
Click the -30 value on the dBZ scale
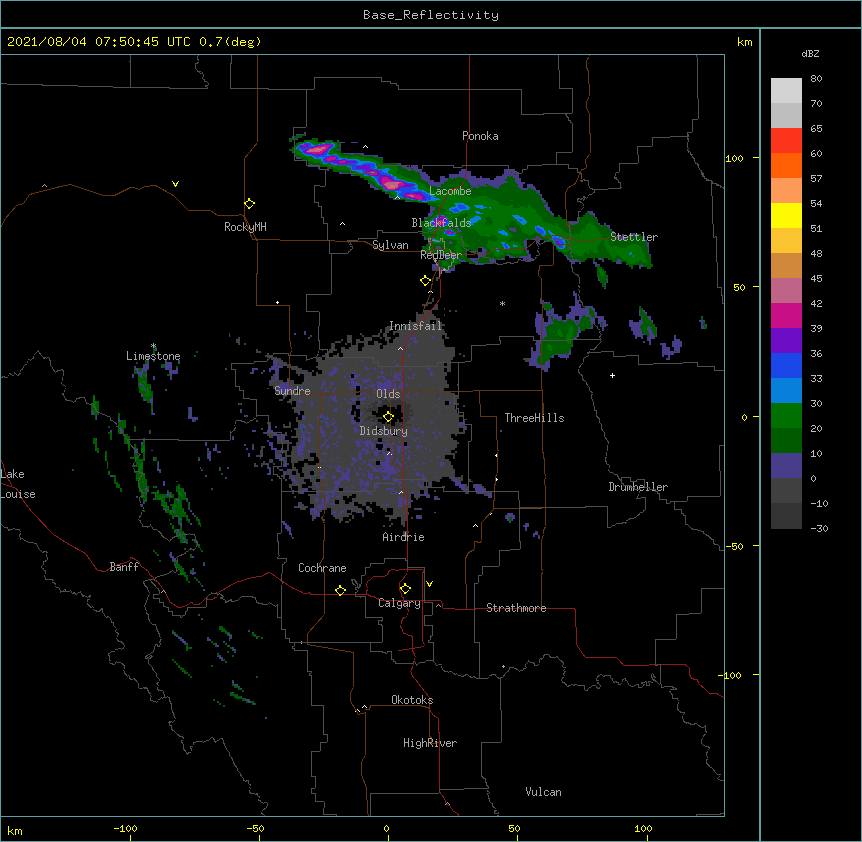click(x=819, y=528)
